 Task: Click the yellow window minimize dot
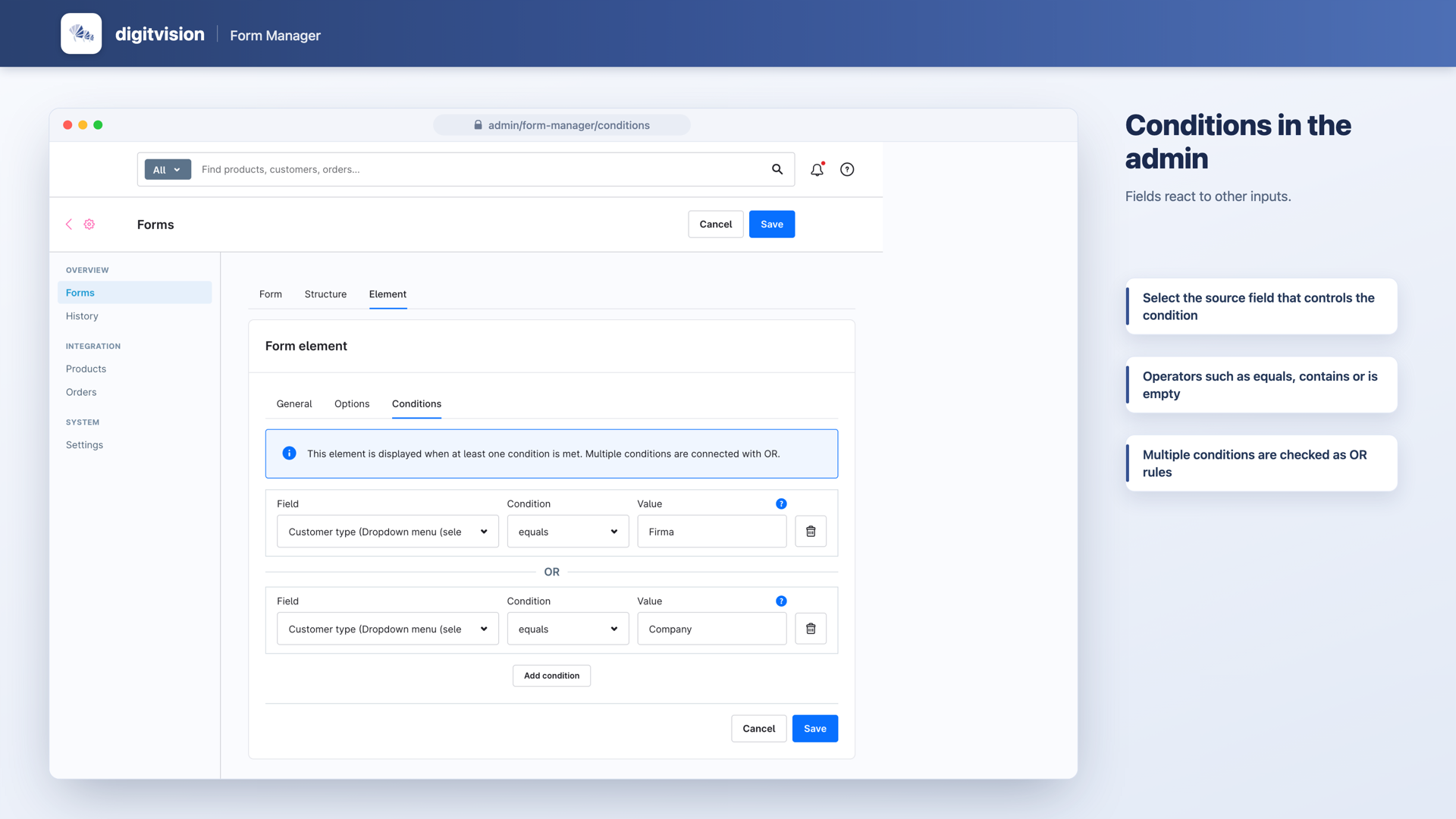(83, 125)
